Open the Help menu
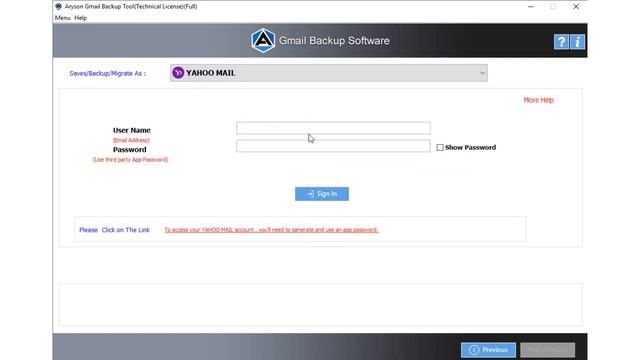The height and width of the screenshot is (360, 640). [x=80, y=18]
